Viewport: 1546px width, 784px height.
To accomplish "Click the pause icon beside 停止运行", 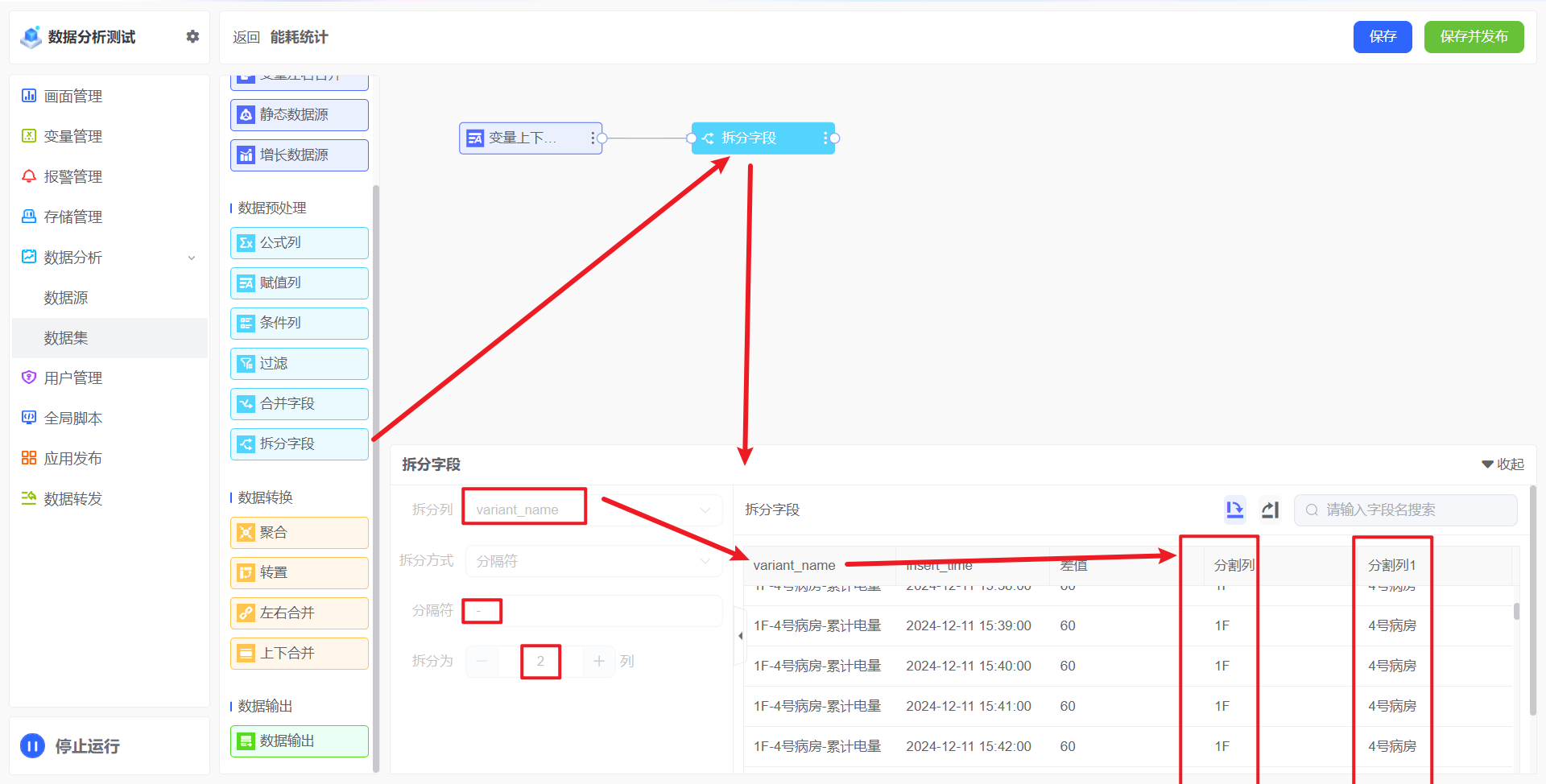I will pyautogui.click(x=32, y=746).
